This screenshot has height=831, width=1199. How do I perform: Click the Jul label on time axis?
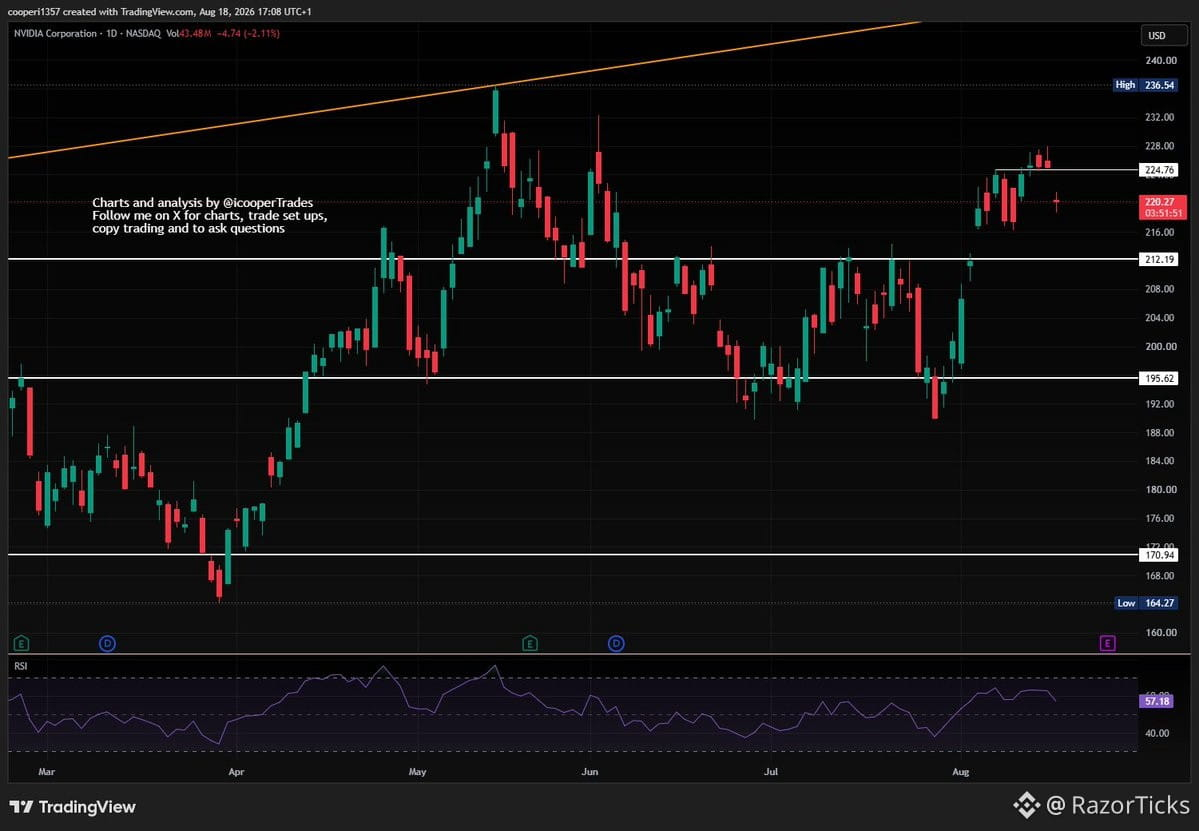tap(771, 771)
